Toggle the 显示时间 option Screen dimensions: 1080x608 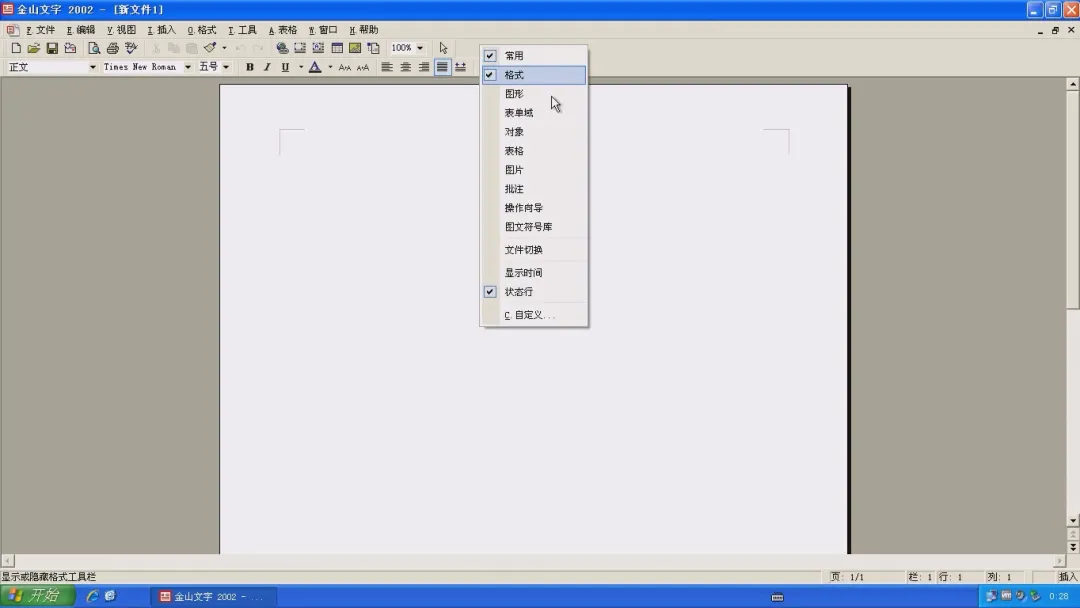click(x=534, y=273)
